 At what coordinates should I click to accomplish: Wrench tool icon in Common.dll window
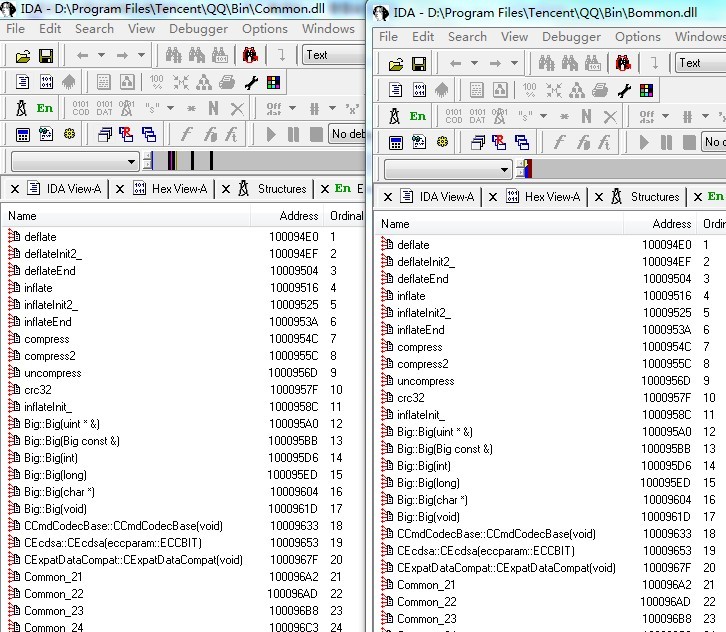tap(251, 83)
